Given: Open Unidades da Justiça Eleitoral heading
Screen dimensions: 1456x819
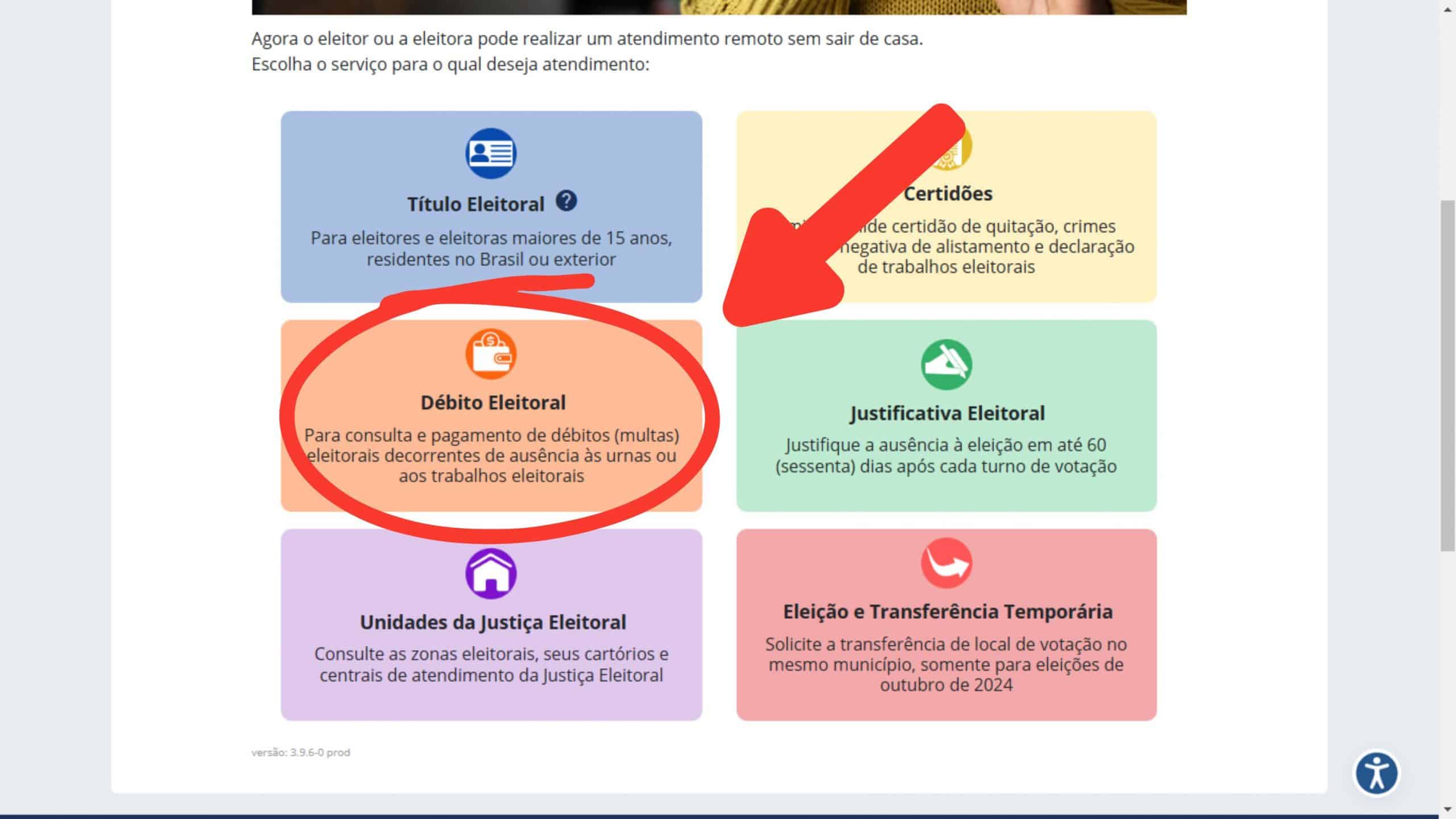Looking at the screenshot, I should point(493,622).
